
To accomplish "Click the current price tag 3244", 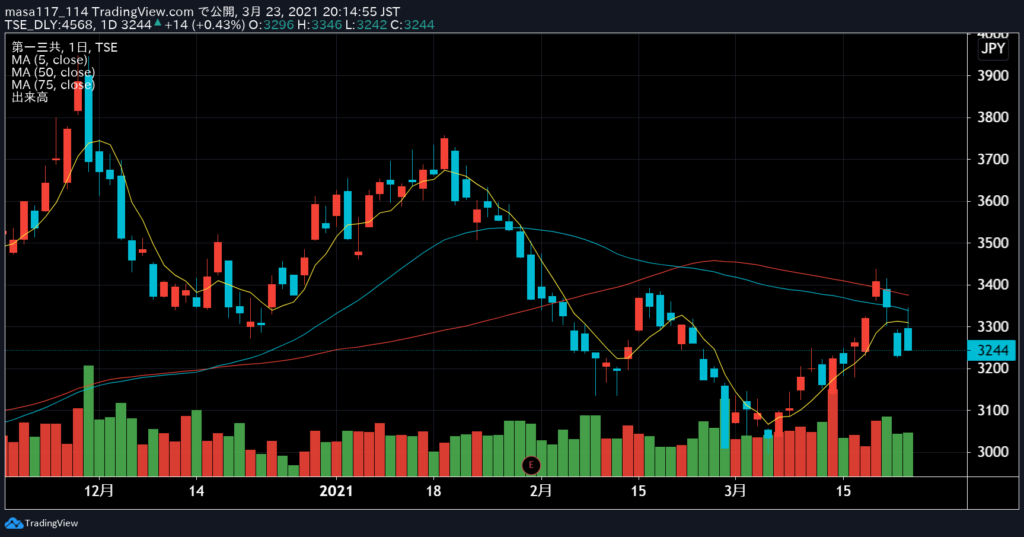I will [x=992, y=350].
